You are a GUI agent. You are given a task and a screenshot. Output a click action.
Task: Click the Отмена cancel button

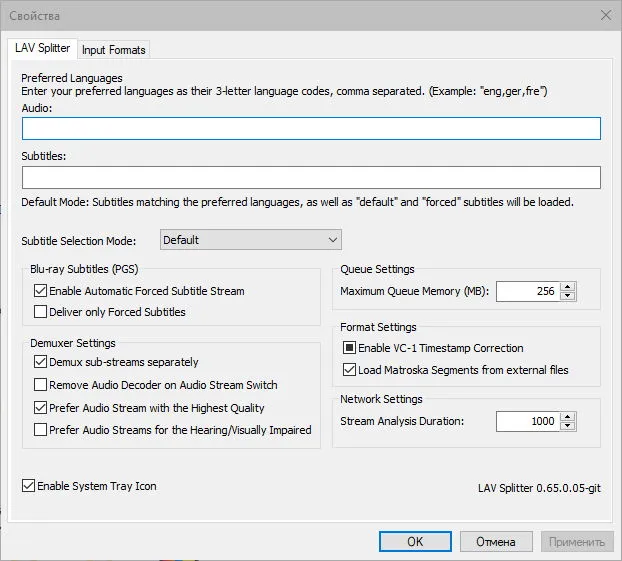click(496, 542)
